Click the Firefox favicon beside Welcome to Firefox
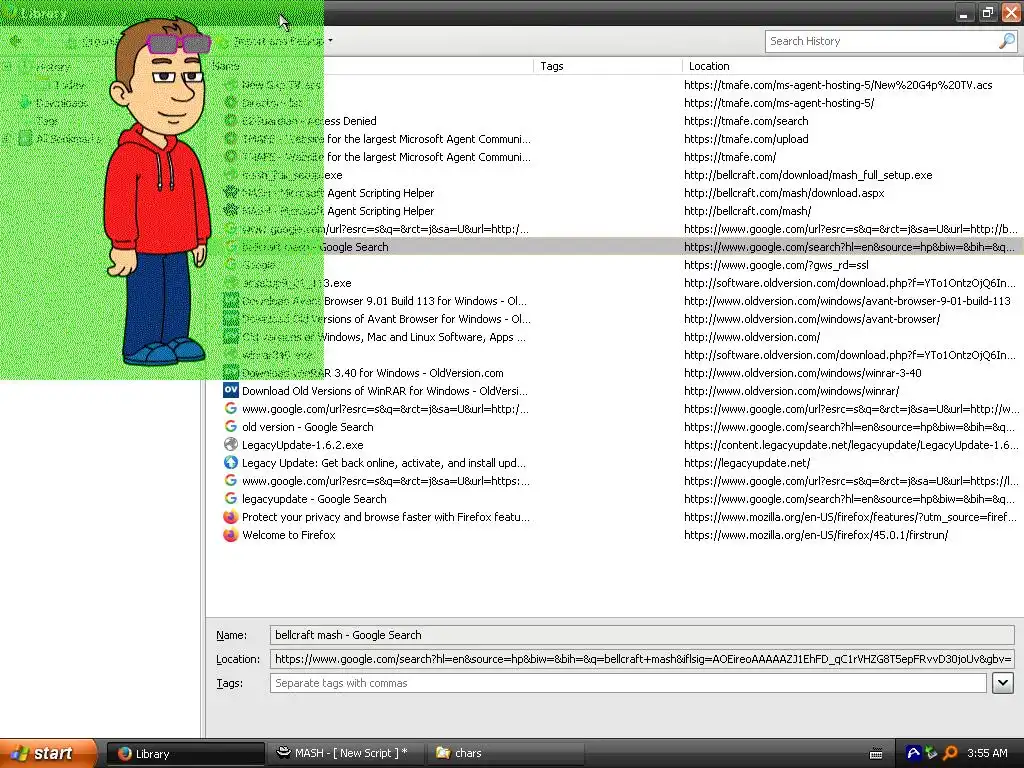 pos(231,535)
